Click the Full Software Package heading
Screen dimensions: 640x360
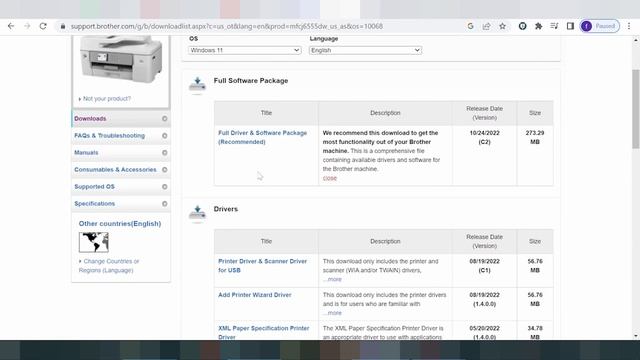click(x=251, y=81)
